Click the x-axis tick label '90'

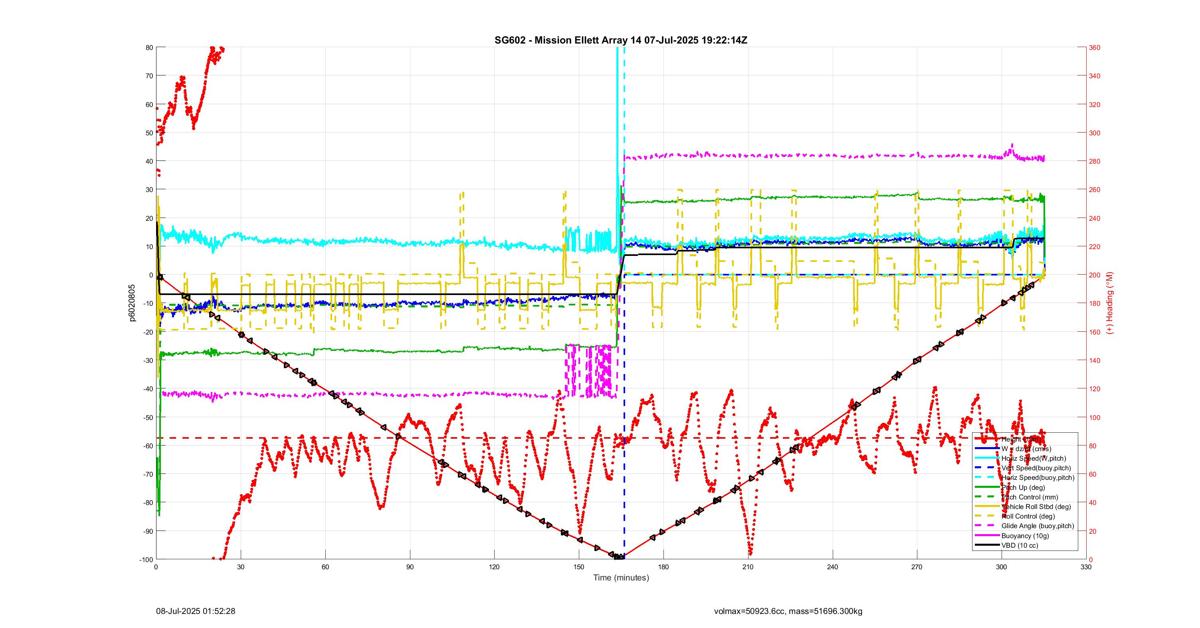point(410,567)
